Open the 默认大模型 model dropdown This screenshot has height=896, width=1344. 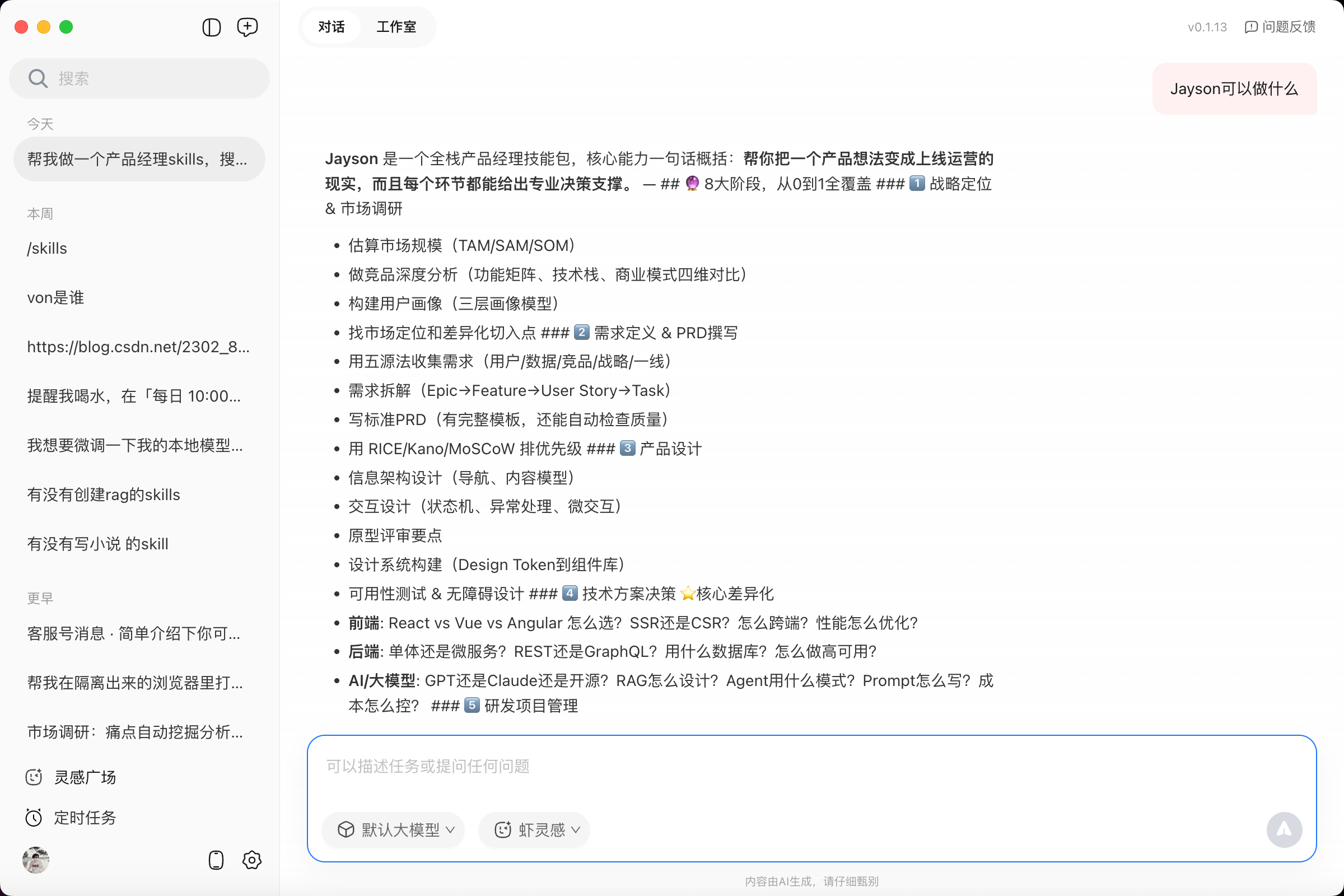coord(393,830)
